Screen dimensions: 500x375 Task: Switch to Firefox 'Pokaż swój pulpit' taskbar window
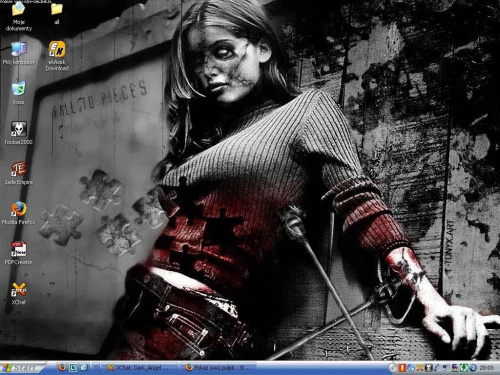point(219,368)
